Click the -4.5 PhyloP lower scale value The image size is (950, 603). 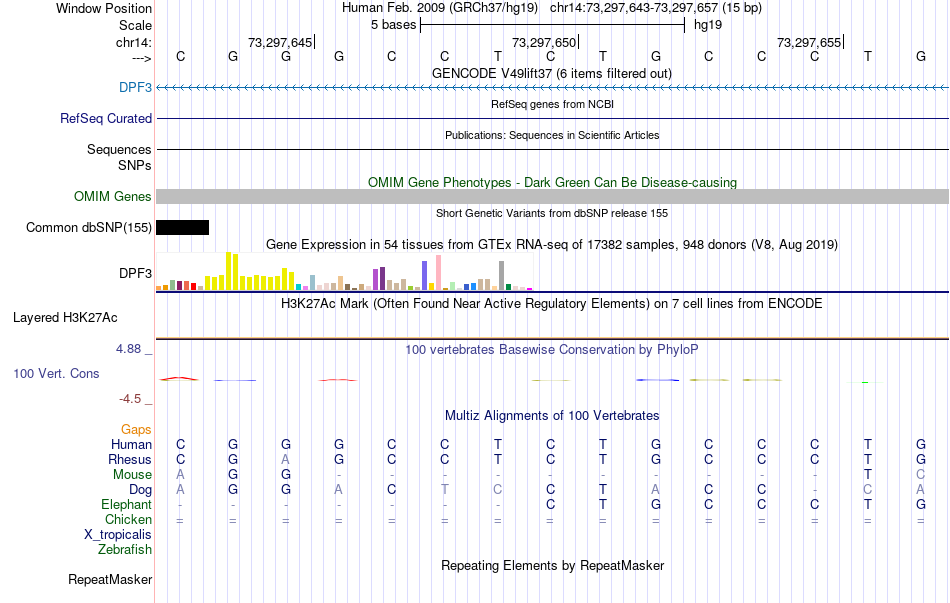pyautogui.click(x=130, y=399)
